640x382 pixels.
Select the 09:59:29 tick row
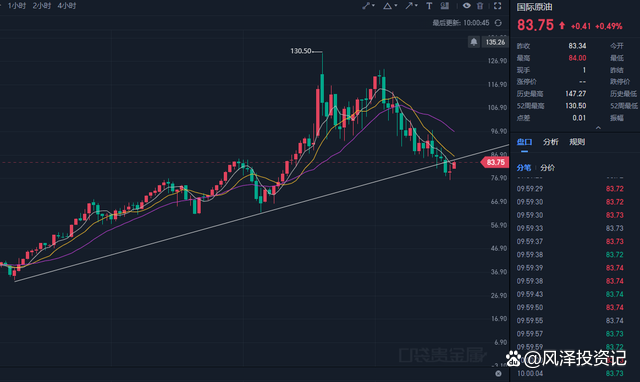click(x=570, y=189)
